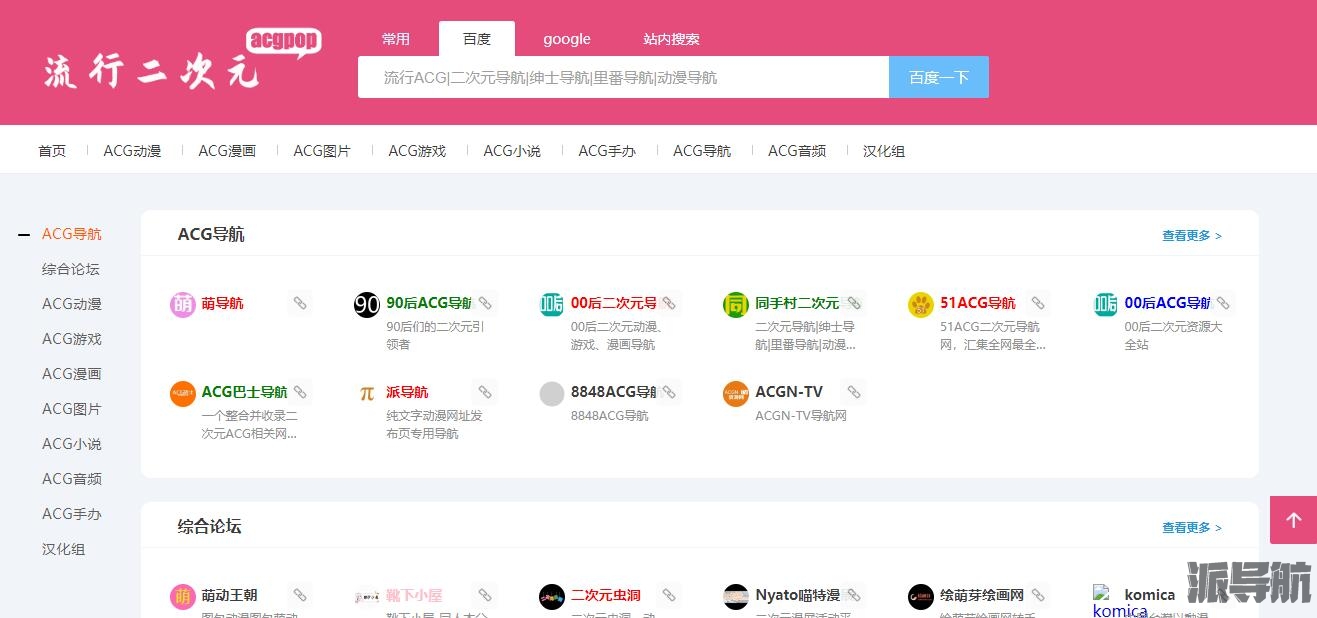The height and width of the screenshot is (618, 1317).
Task: Click the link icon beside 00后二次元导航
Action: point(669,303)
